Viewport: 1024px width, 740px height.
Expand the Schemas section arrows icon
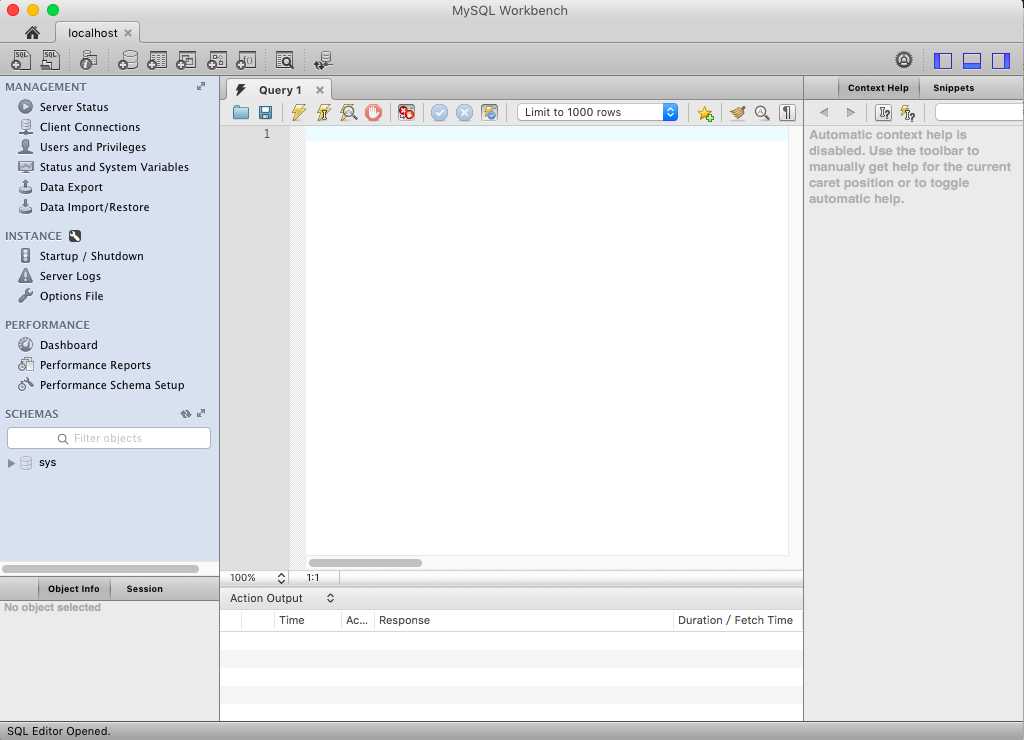(x=201, y=413)
